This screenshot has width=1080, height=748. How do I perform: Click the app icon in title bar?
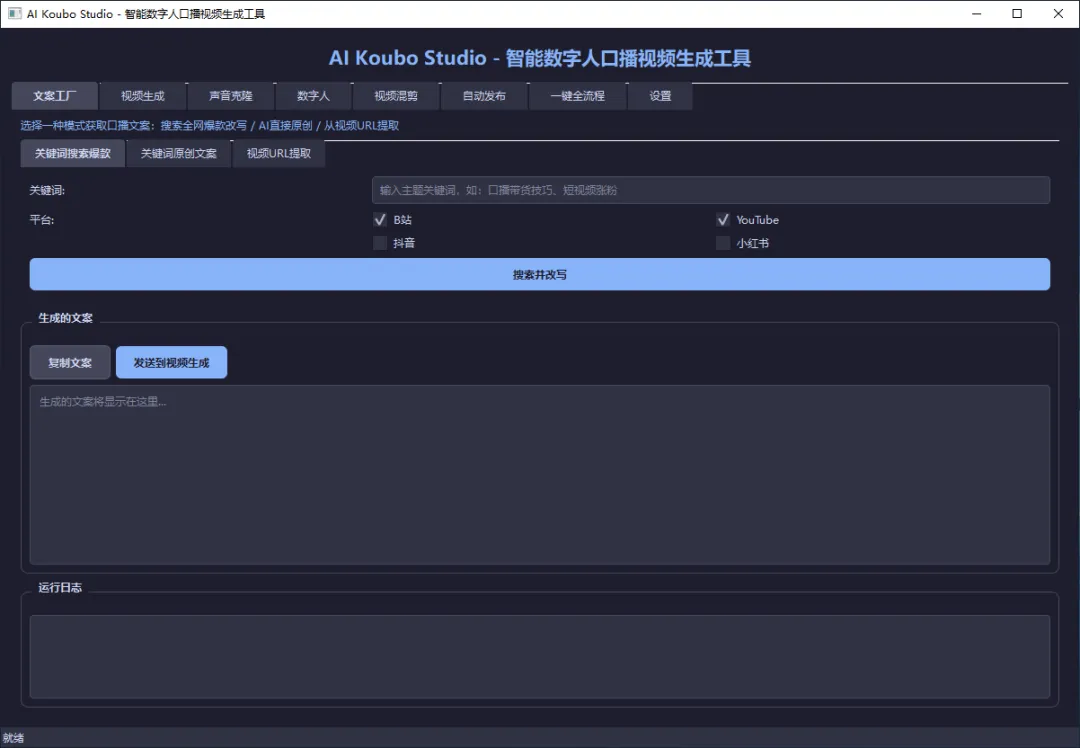[14, 14]
